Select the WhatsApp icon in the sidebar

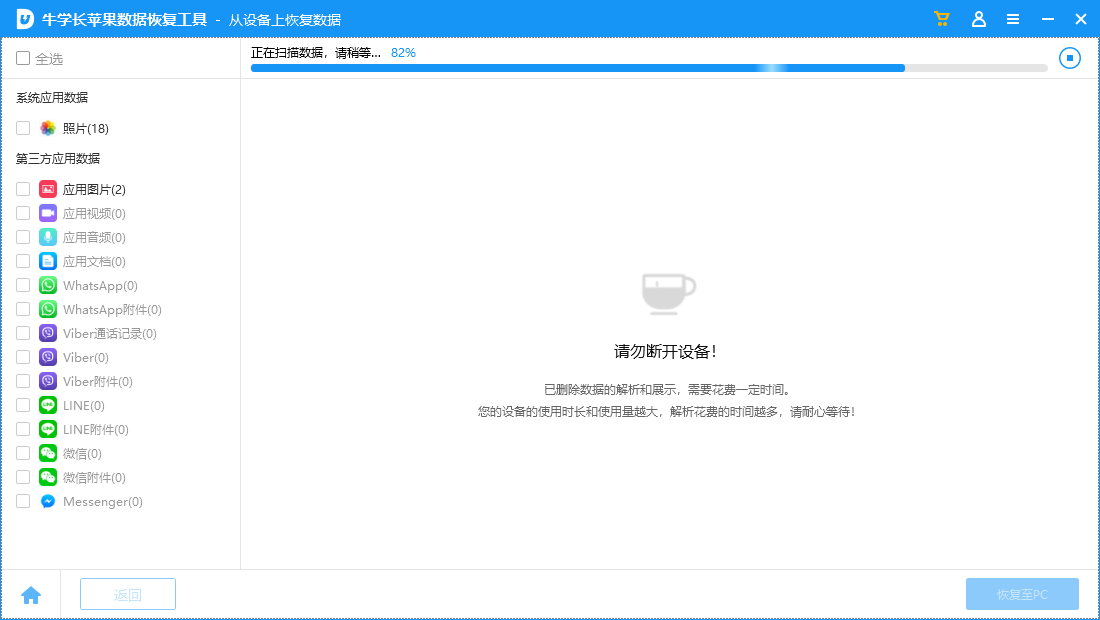[47, 285]
